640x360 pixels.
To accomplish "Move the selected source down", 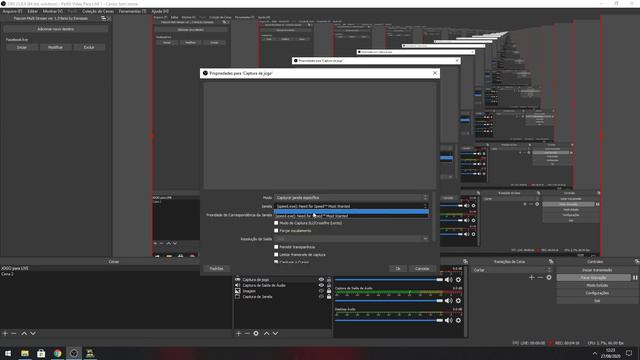I will point(276,333).
